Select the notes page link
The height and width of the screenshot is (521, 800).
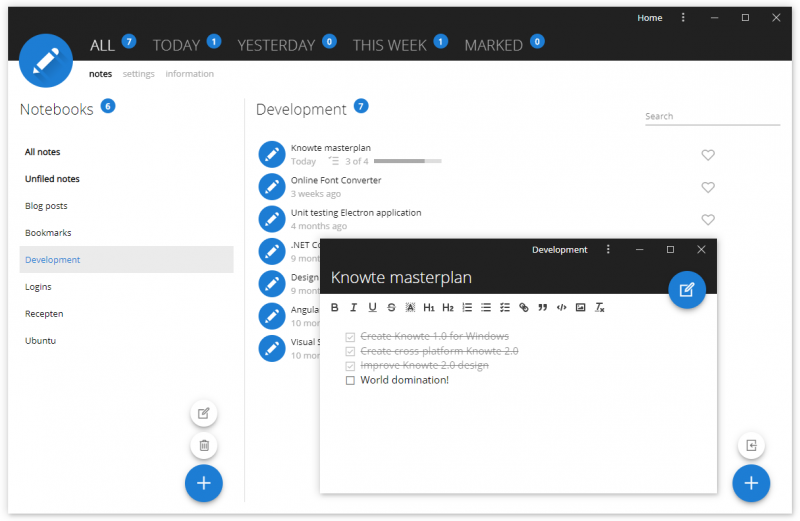point(100,74)
